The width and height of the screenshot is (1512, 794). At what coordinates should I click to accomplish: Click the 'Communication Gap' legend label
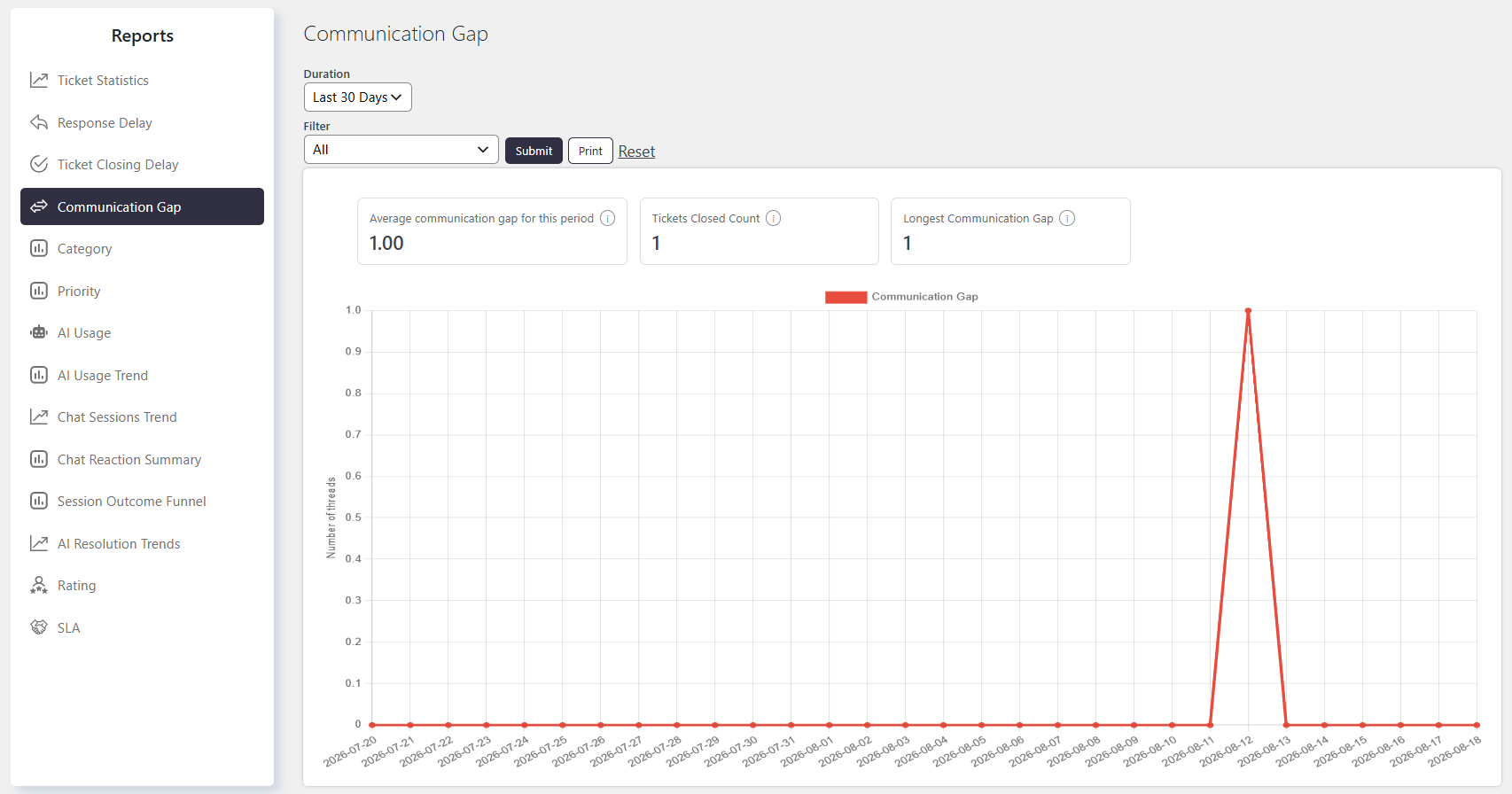pos(925,297)
